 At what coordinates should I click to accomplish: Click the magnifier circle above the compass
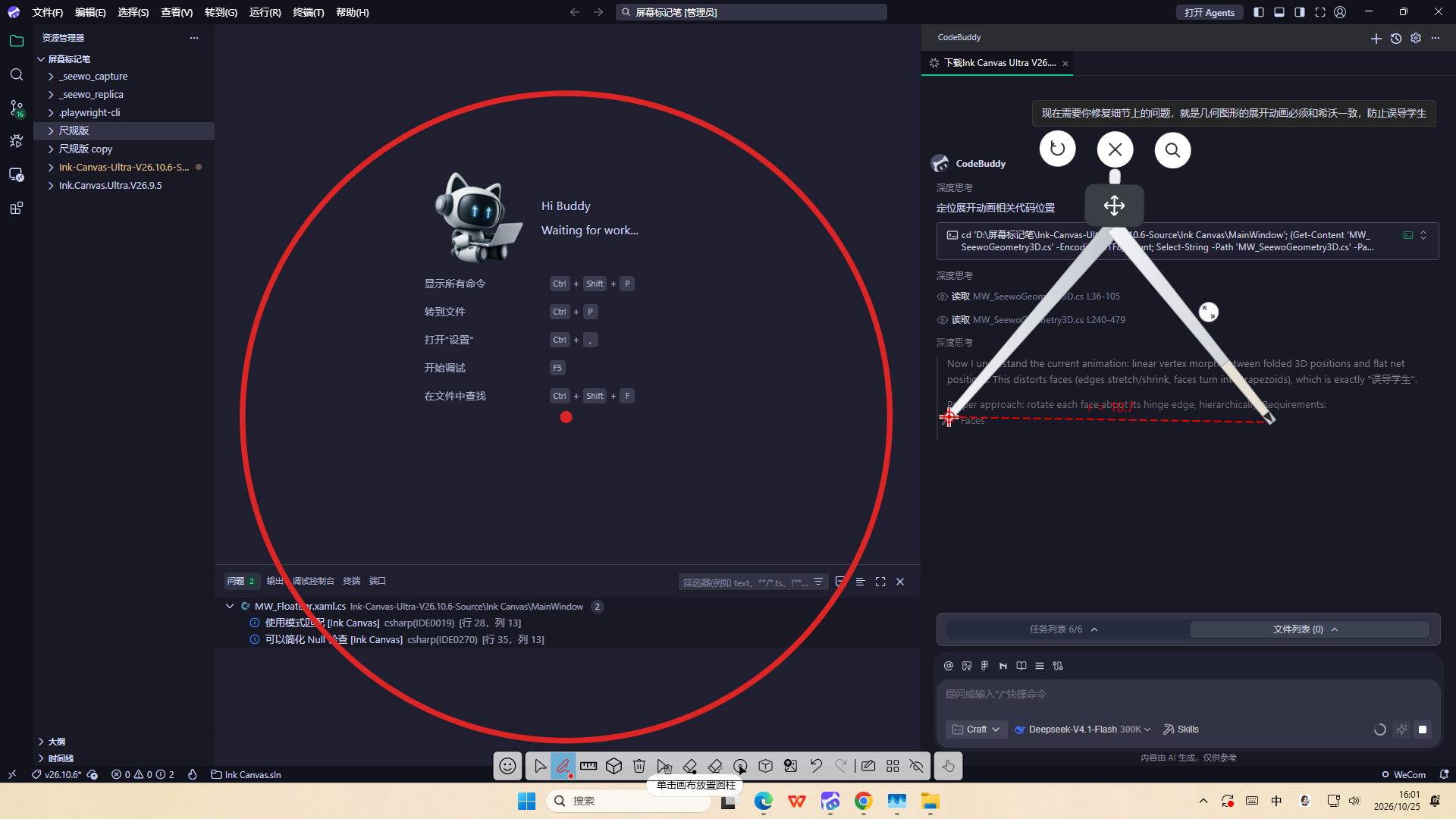(x=1172, y=149)
